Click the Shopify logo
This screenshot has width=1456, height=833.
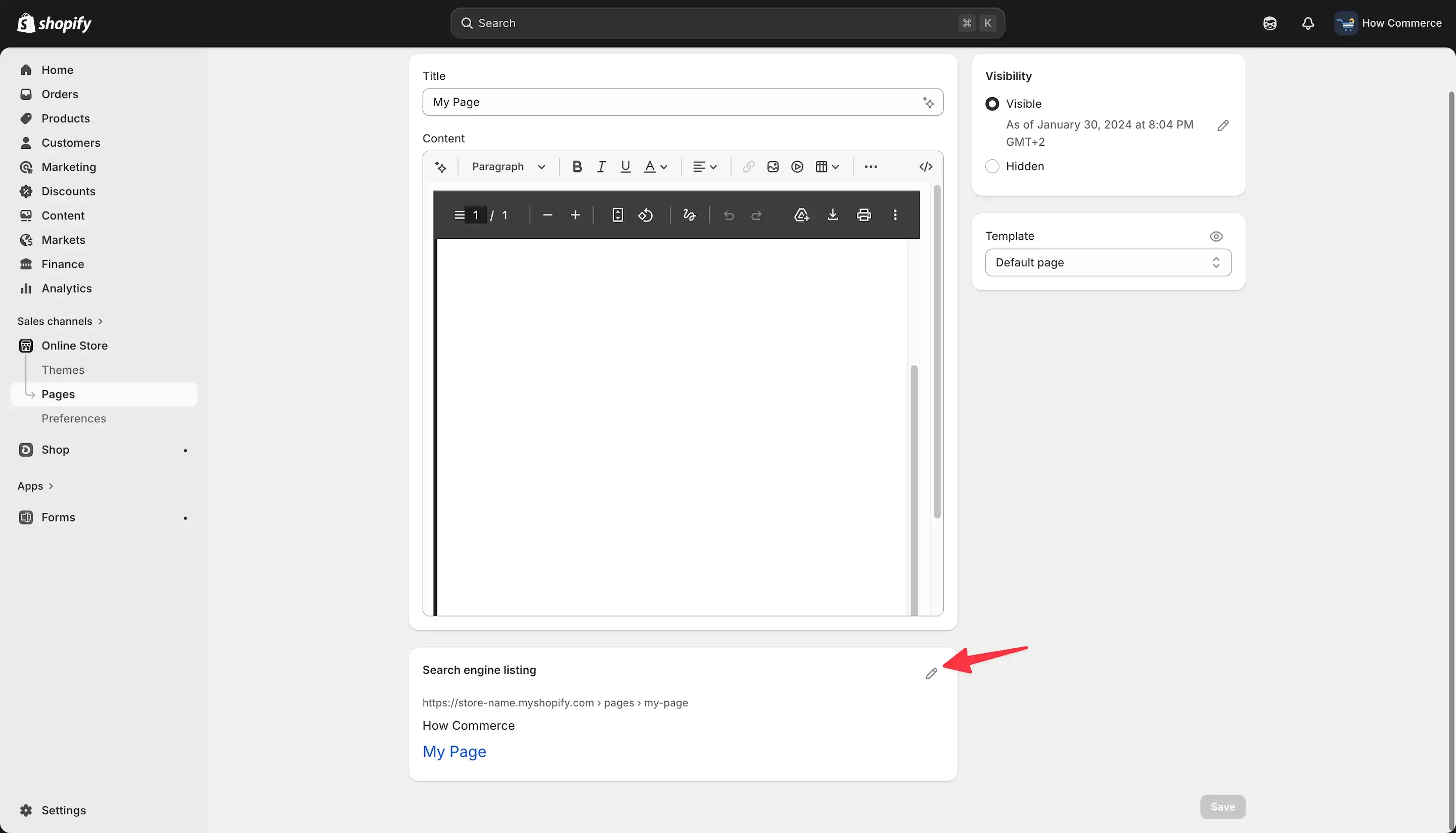tap(54, 23)
